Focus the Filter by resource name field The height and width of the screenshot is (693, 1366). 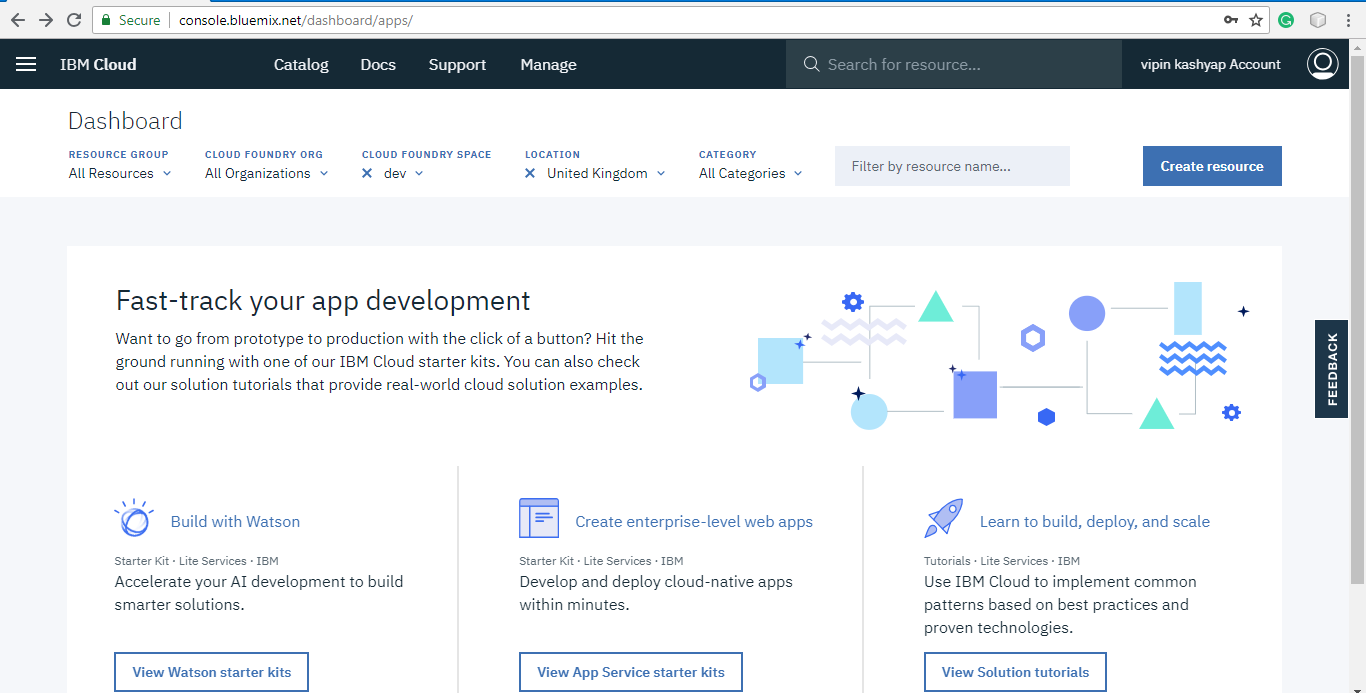click(x=952, y=166)
